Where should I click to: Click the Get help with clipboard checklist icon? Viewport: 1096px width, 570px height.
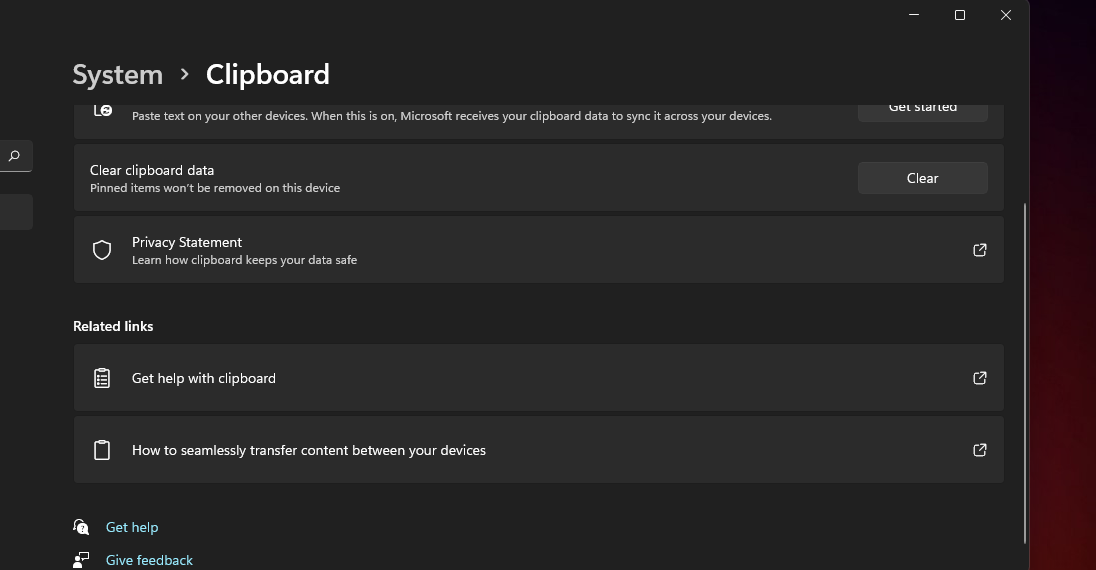tap(102, 378)
